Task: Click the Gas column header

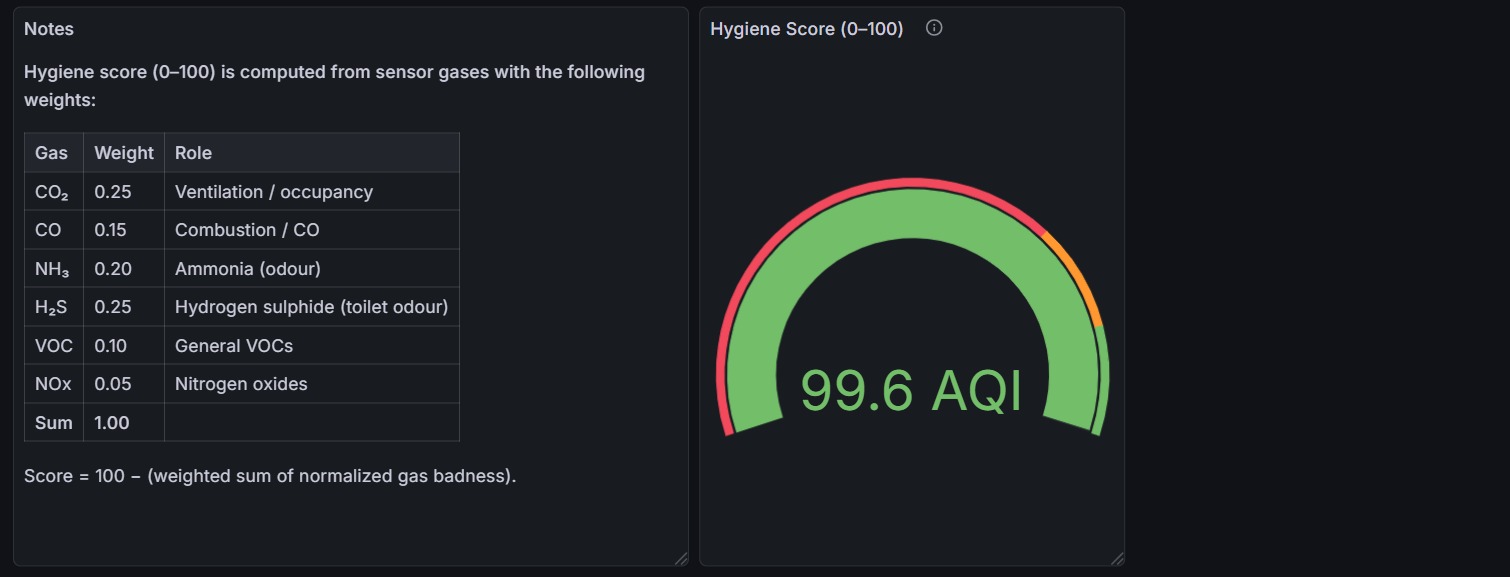Action: [x=52, y=152]
